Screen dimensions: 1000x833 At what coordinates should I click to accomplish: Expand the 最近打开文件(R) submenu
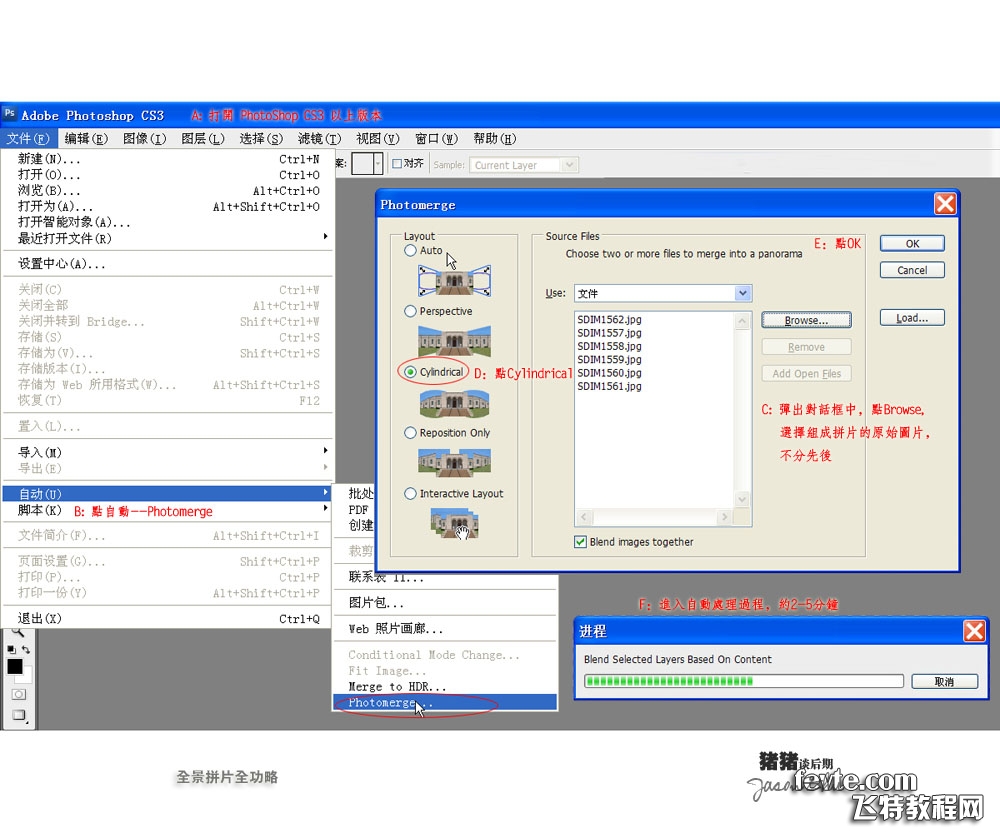point(167,238)
